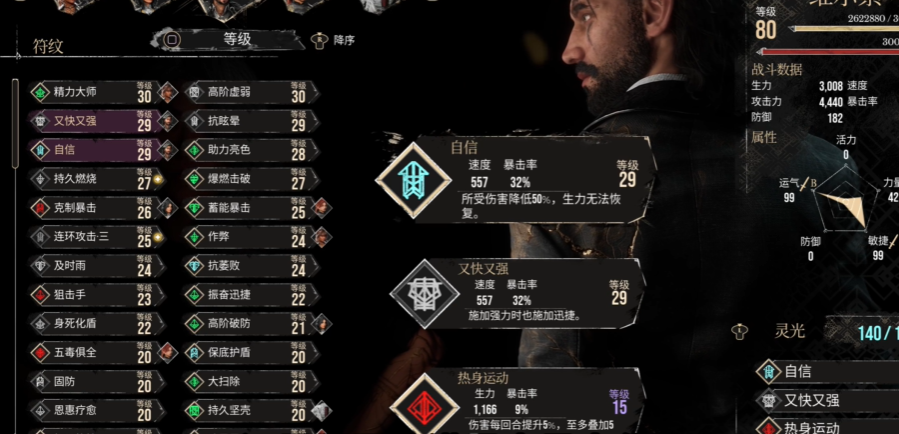Viewport: 899px width, 434px height.
Task: Click 自信 in equipped 灵光 list
Action: coord(827,372)
